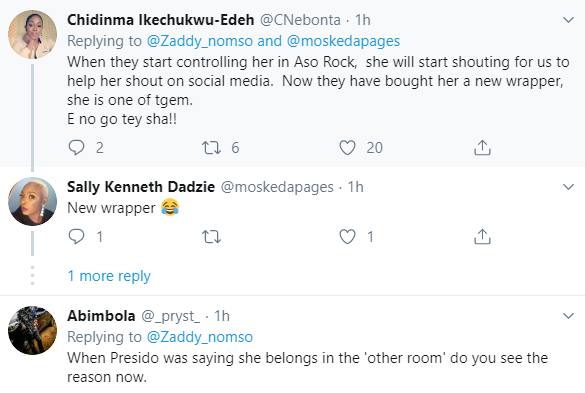
Task: Reply to Sally Kenneth Dadzie's tweet
Action: (76, 236)
